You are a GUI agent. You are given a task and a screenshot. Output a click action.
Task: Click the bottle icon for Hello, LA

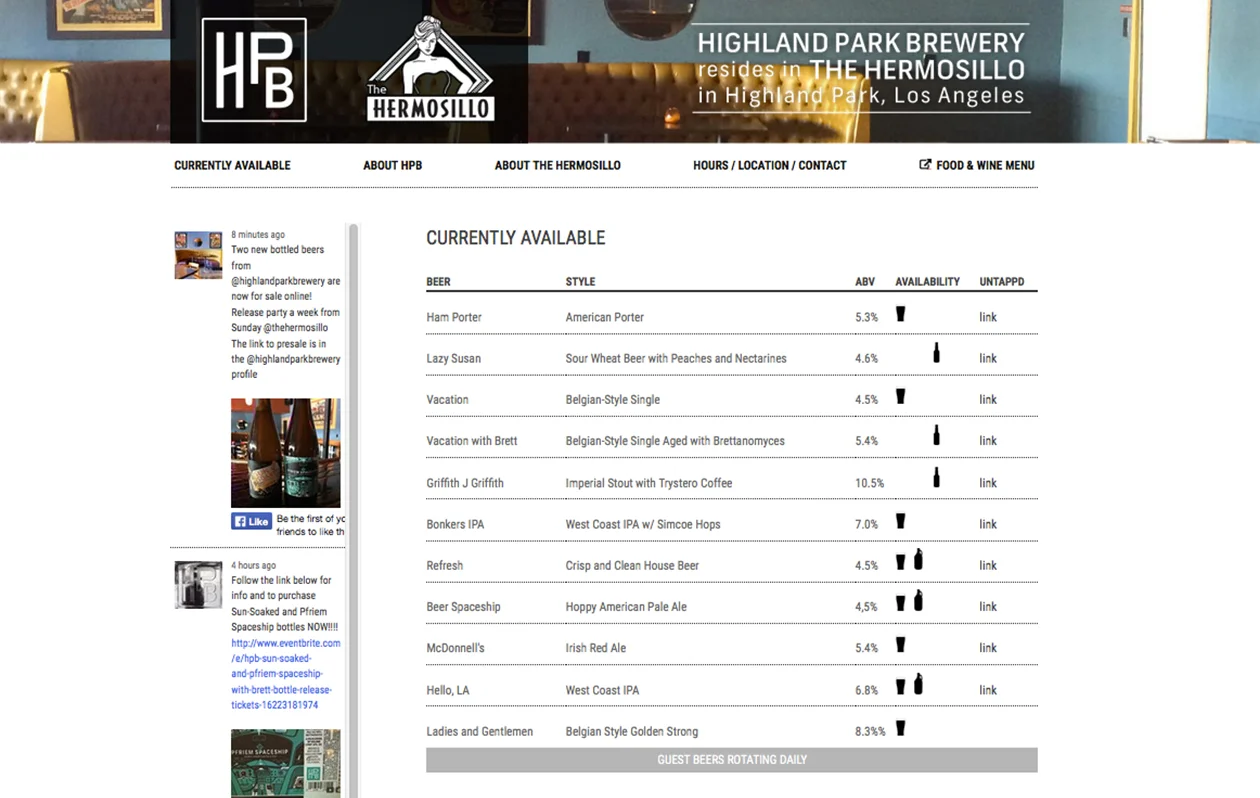click(x=917, y=685)
